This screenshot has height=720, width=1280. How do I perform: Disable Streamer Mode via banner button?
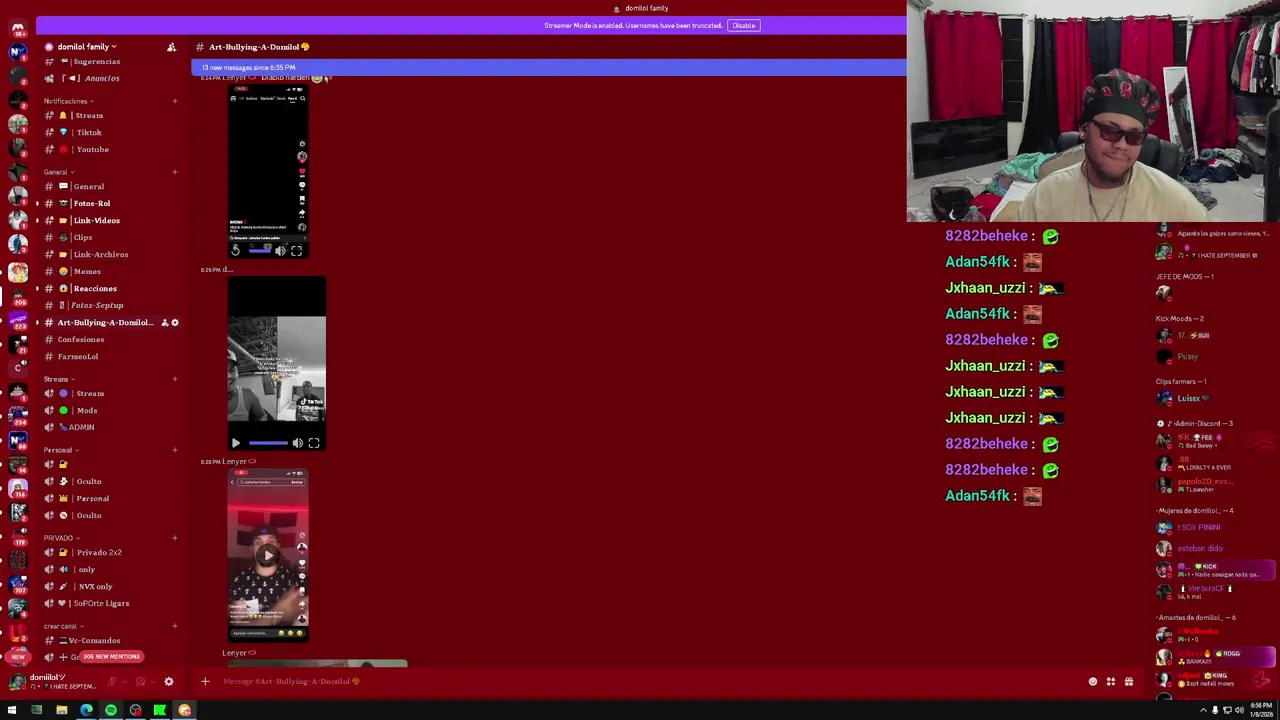(x=743, y=25)
